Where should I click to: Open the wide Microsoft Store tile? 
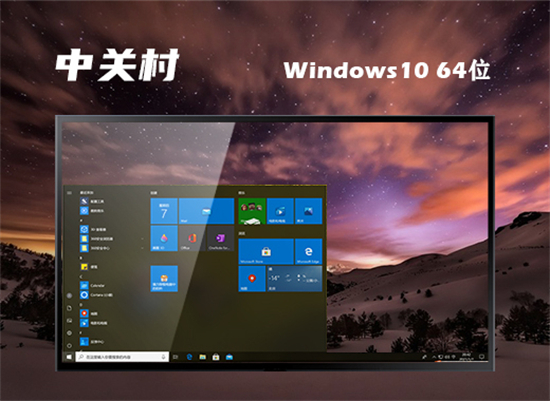pyautogui.click(x=266, y=252)
